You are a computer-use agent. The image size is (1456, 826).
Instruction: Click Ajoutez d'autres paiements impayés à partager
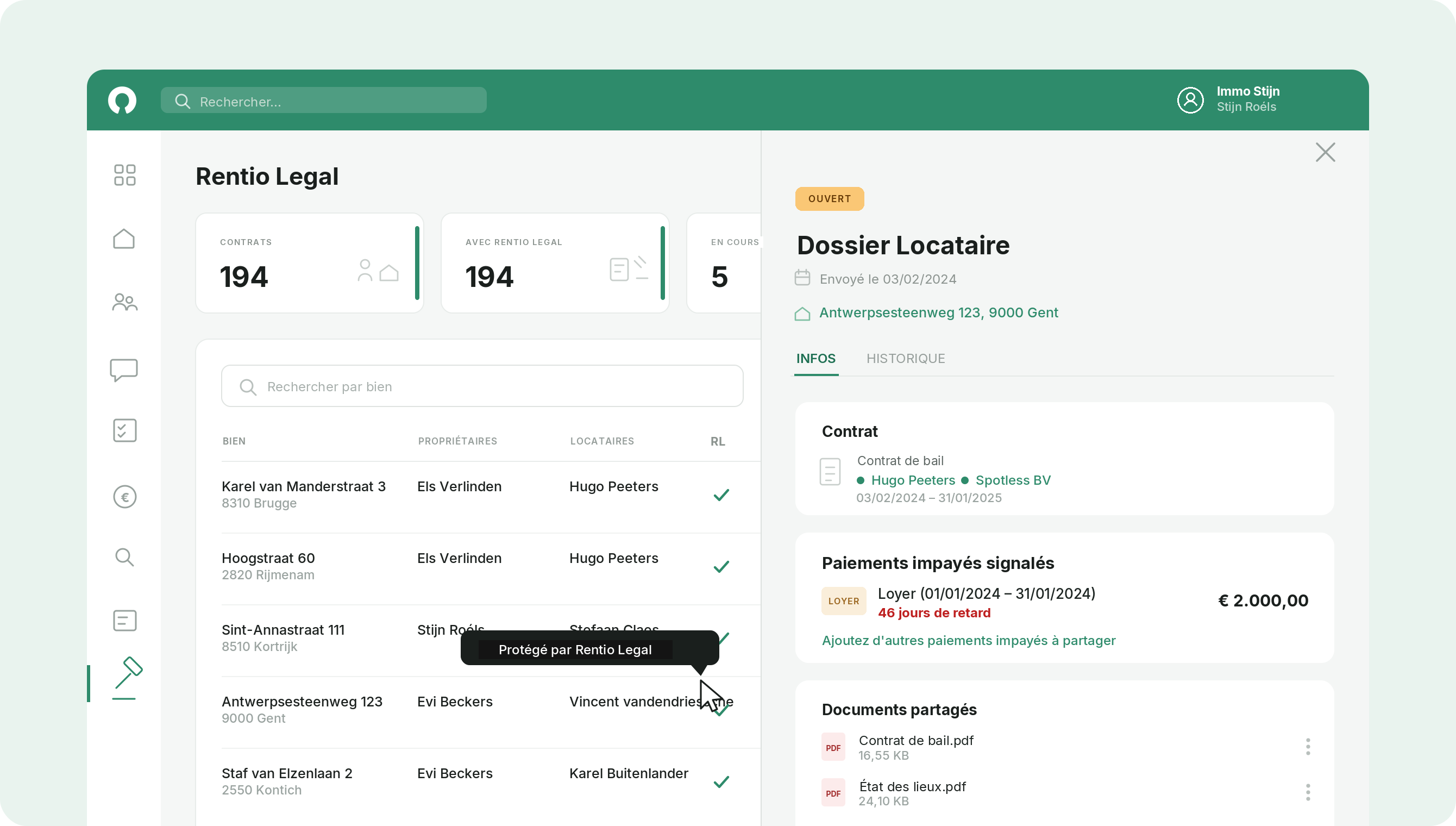[x=968, y=641]
